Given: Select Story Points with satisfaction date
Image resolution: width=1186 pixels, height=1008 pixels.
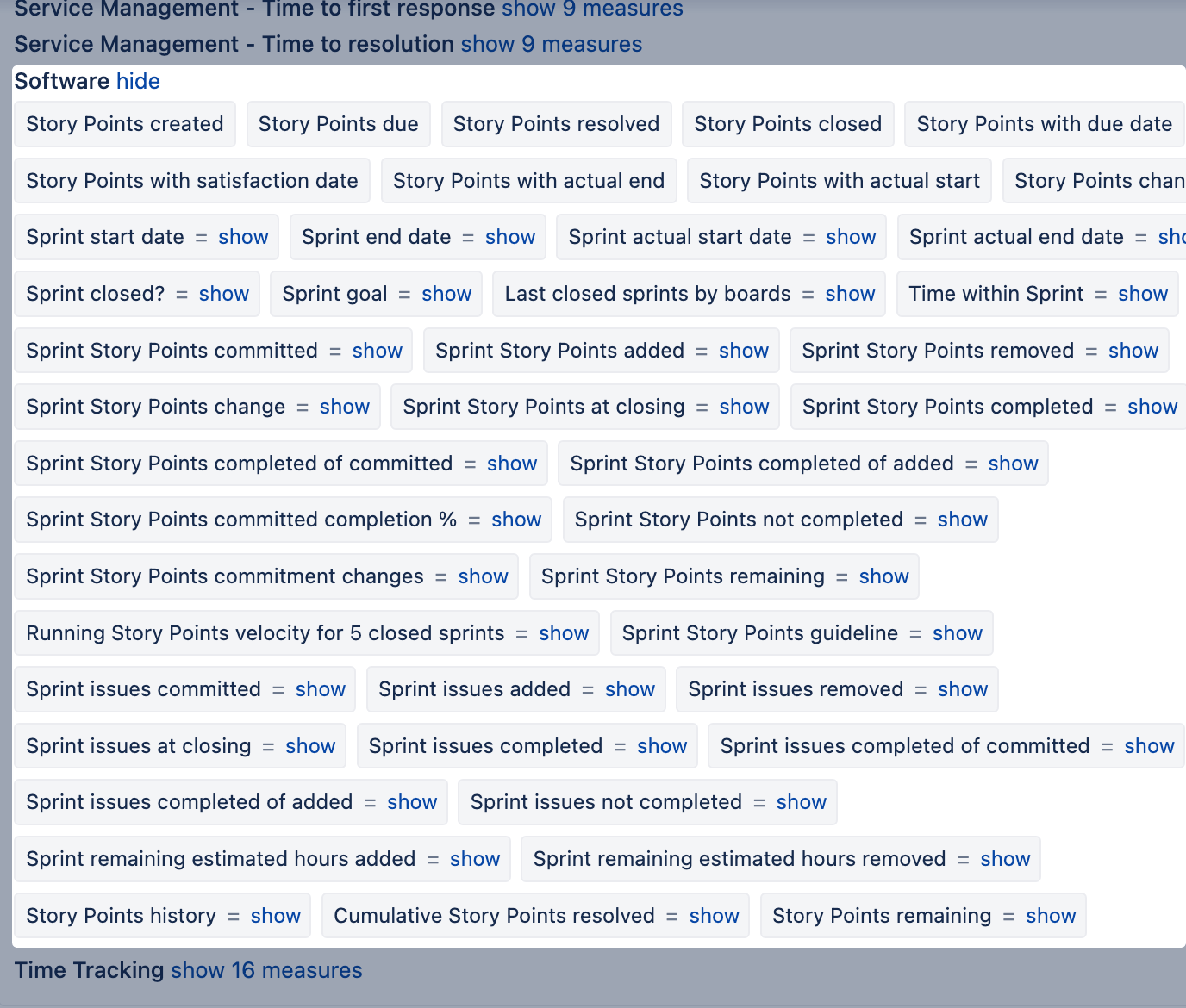Looking at the screenshot, I should [191, 181].
